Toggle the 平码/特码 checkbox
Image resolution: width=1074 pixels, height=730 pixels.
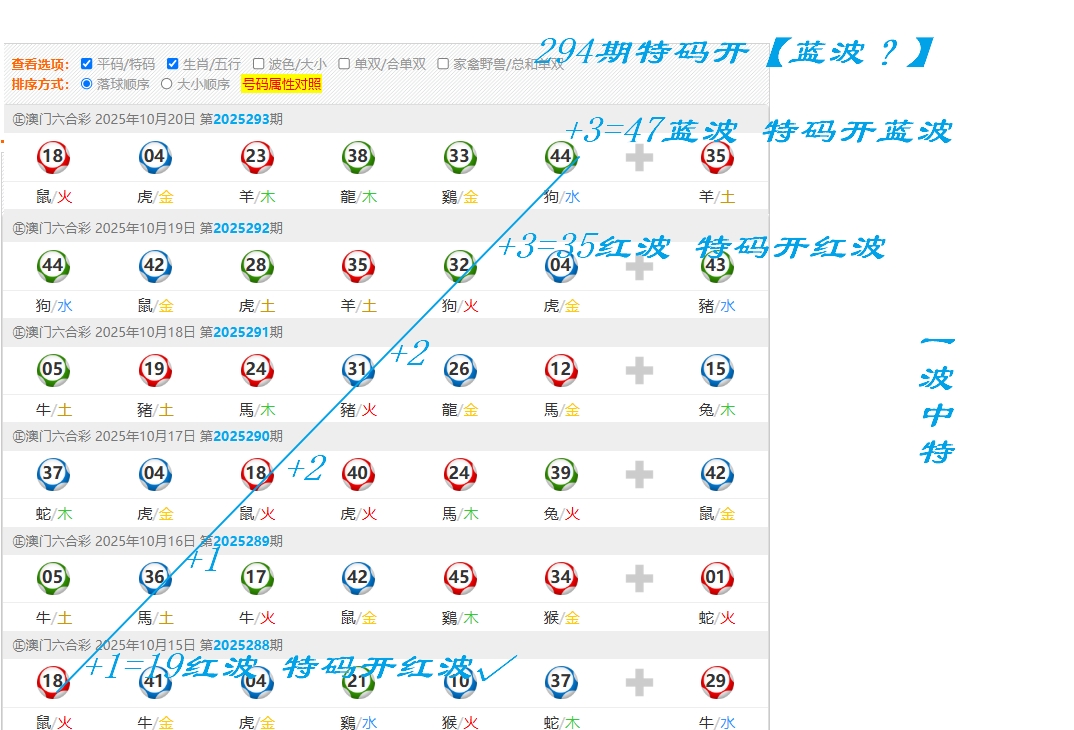[87, 63]
